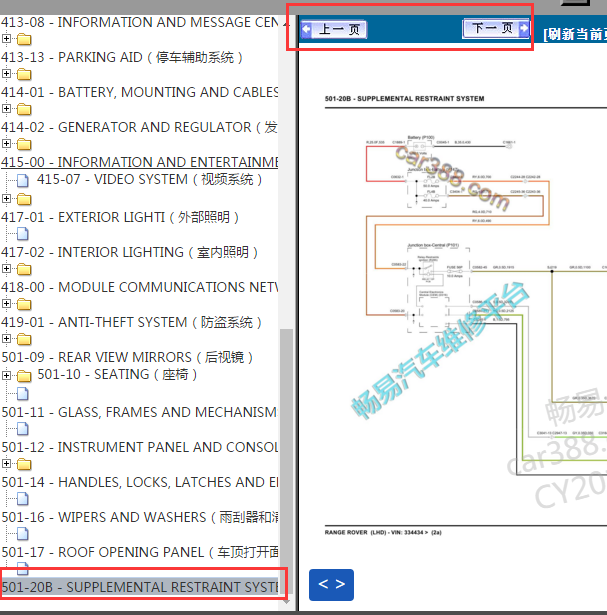Click folder icon under 418-00 MODULE COMMUNICATIONS label
The height and width of the screenshot is (615, 607).
pos(24,304)
